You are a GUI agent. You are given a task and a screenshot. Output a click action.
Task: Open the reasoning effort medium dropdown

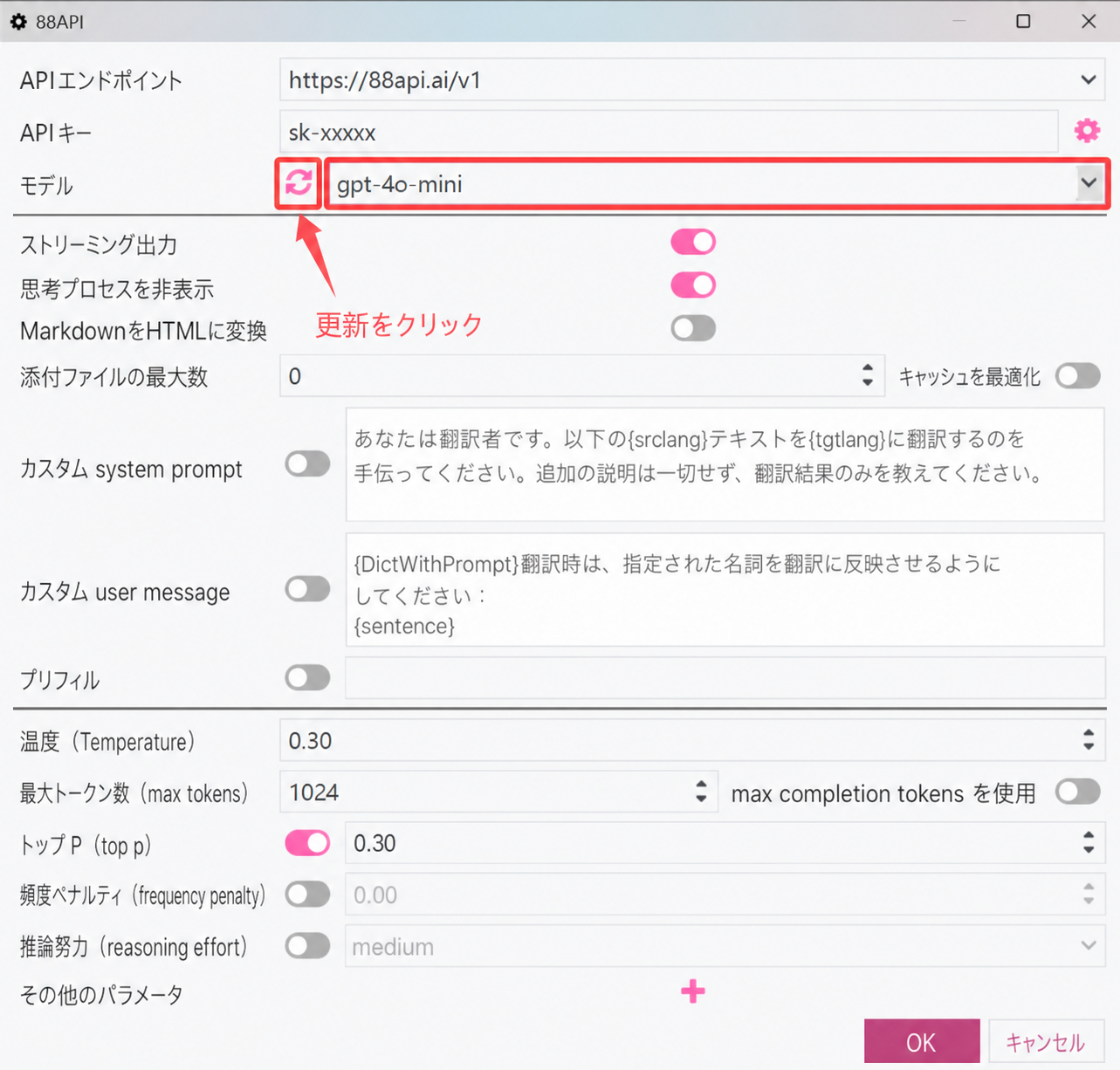[x=1089, y=946]
